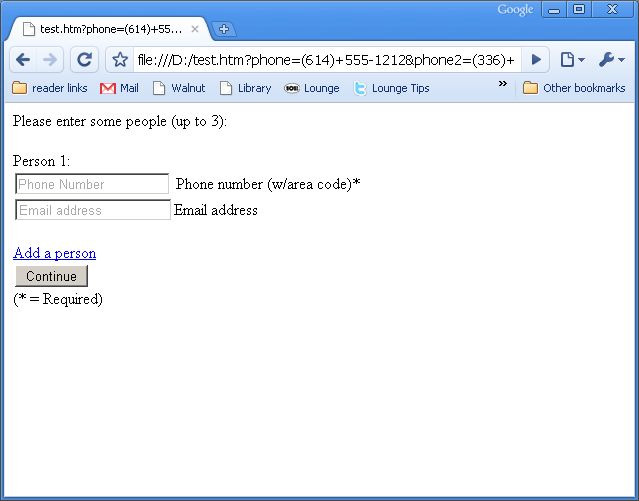Screen dimensions: 639x501
Task: Click the Email address input field
Action: tap(93, 210)
